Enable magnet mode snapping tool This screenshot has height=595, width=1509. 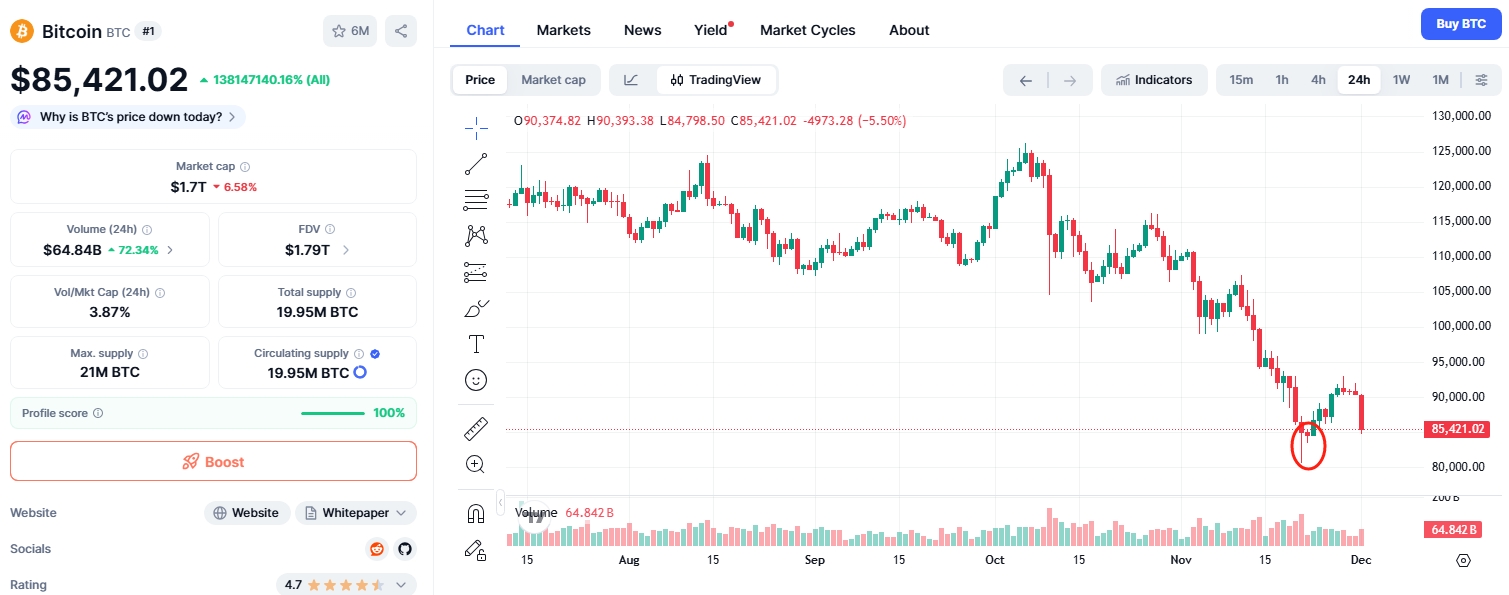coord(476,514)
